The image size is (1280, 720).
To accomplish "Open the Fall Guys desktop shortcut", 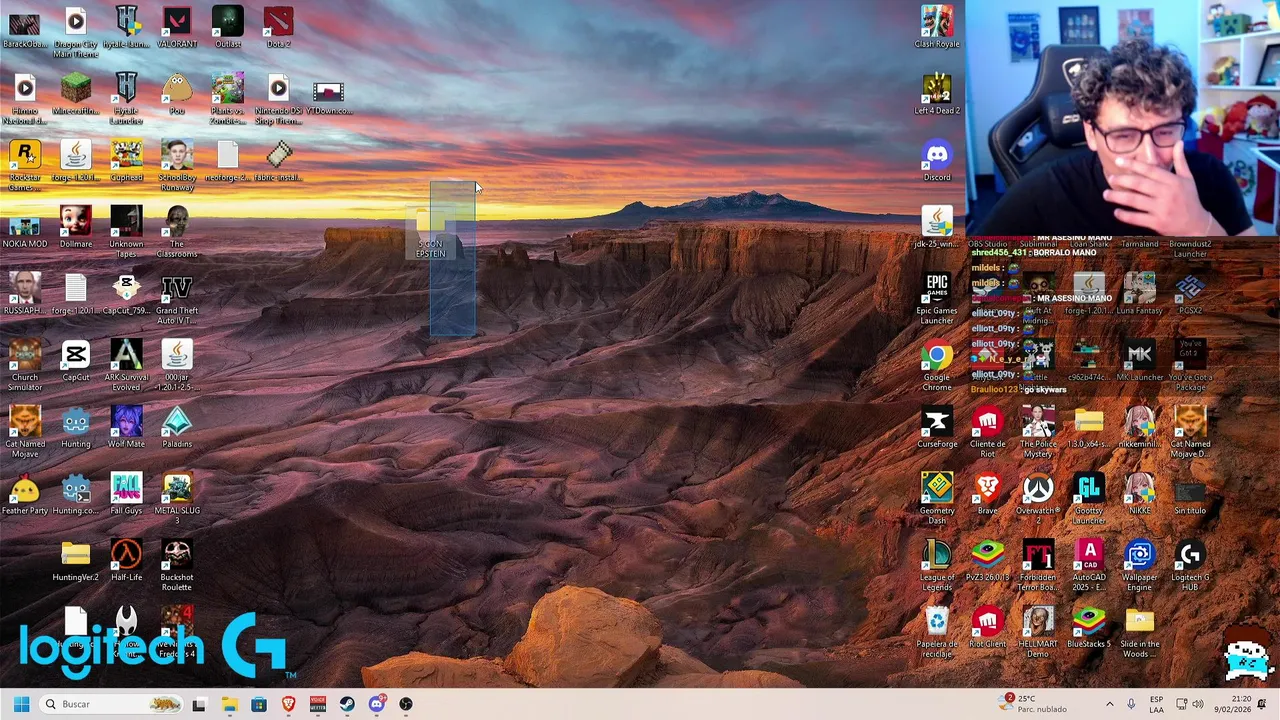I will (126, 494).
